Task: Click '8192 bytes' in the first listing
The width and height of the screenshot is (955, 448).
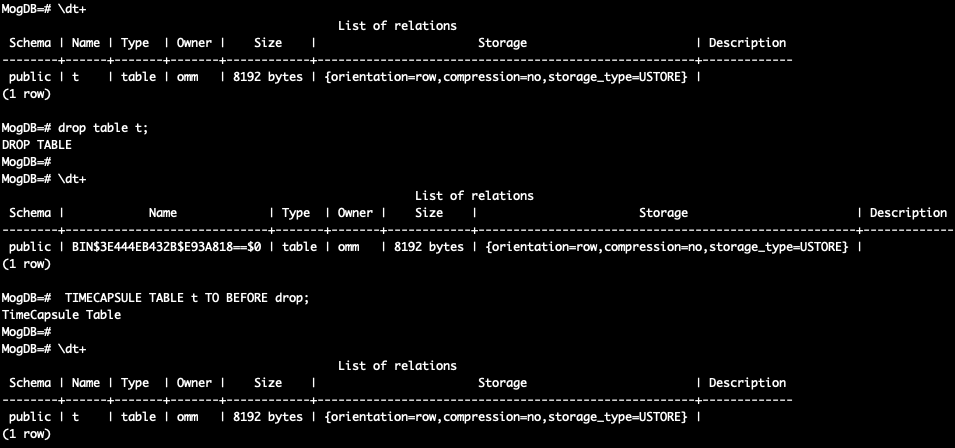Action: point(267,77)
